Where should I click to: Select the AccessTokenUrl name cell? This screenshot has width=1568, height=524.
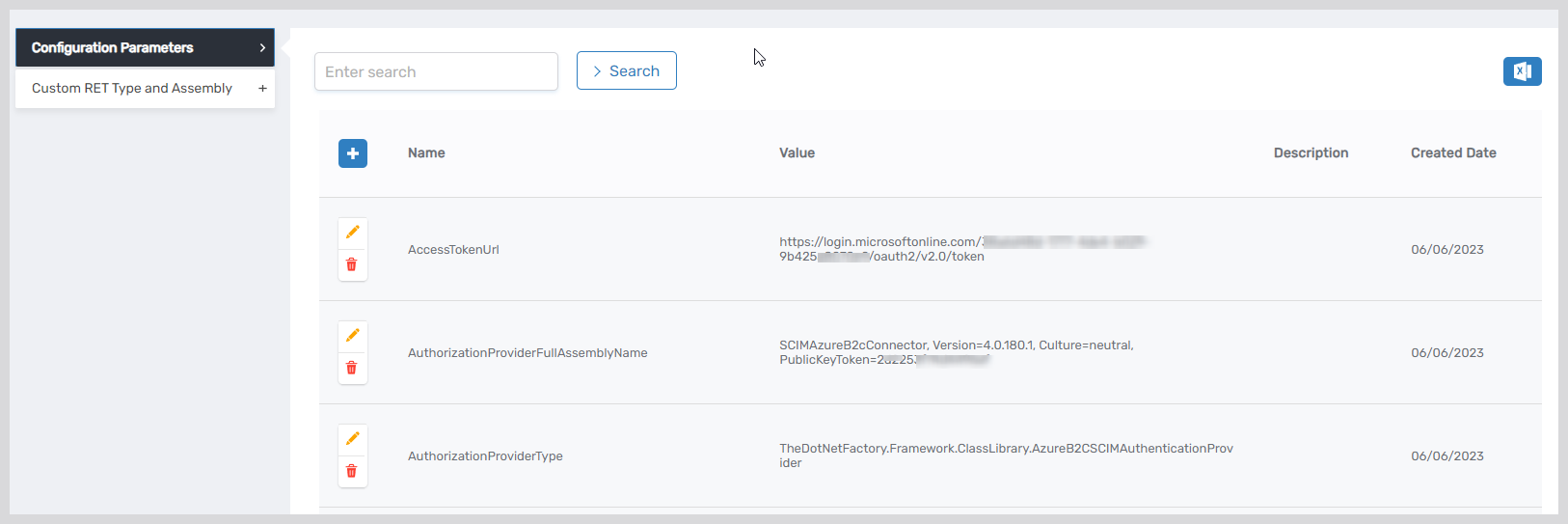point(453,250)
